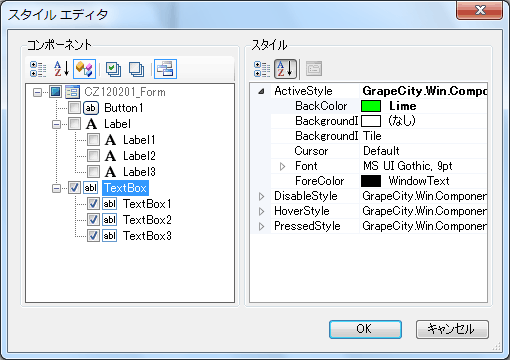Image resolution: width=510 pixels, height=360 pixels.
Task: Check the Label1 checkbox
Action: 93,140
